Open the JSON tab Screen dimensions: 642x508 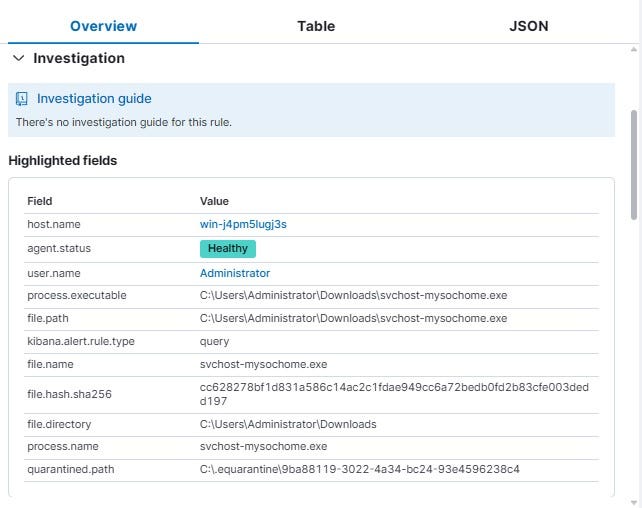click(529, 26)
